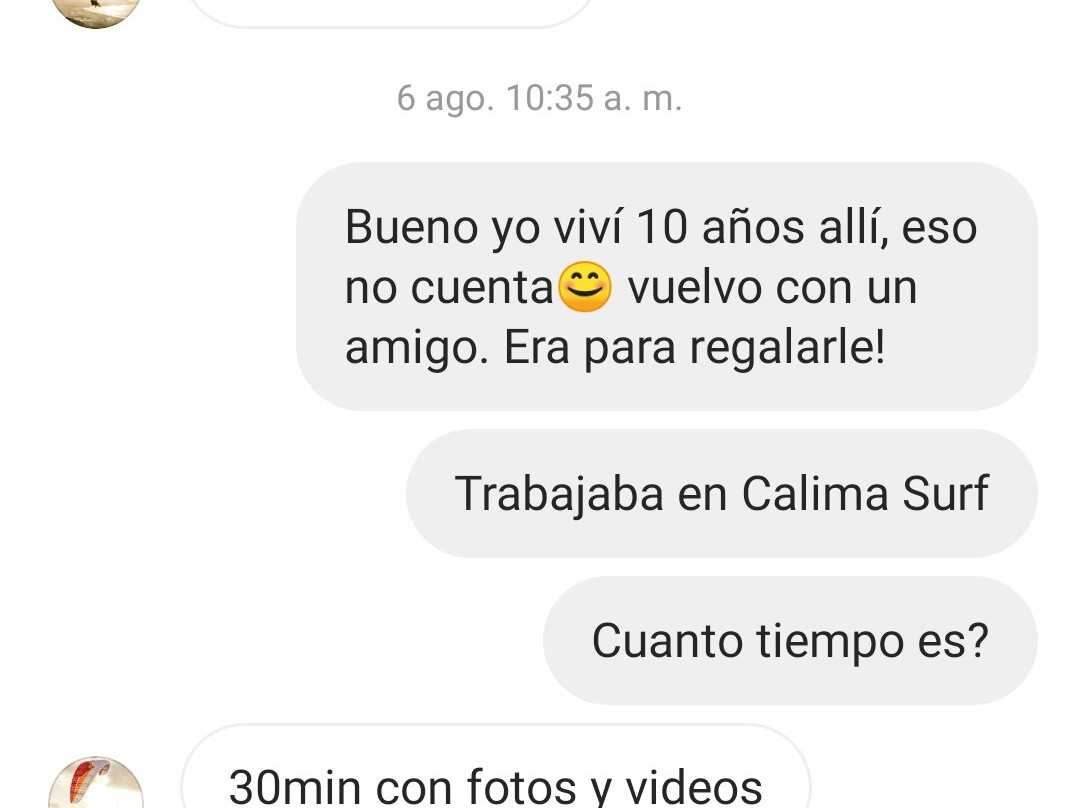Click the smiling blush emoji
This screenshot has width=1080, height=808.
(584, 287)
